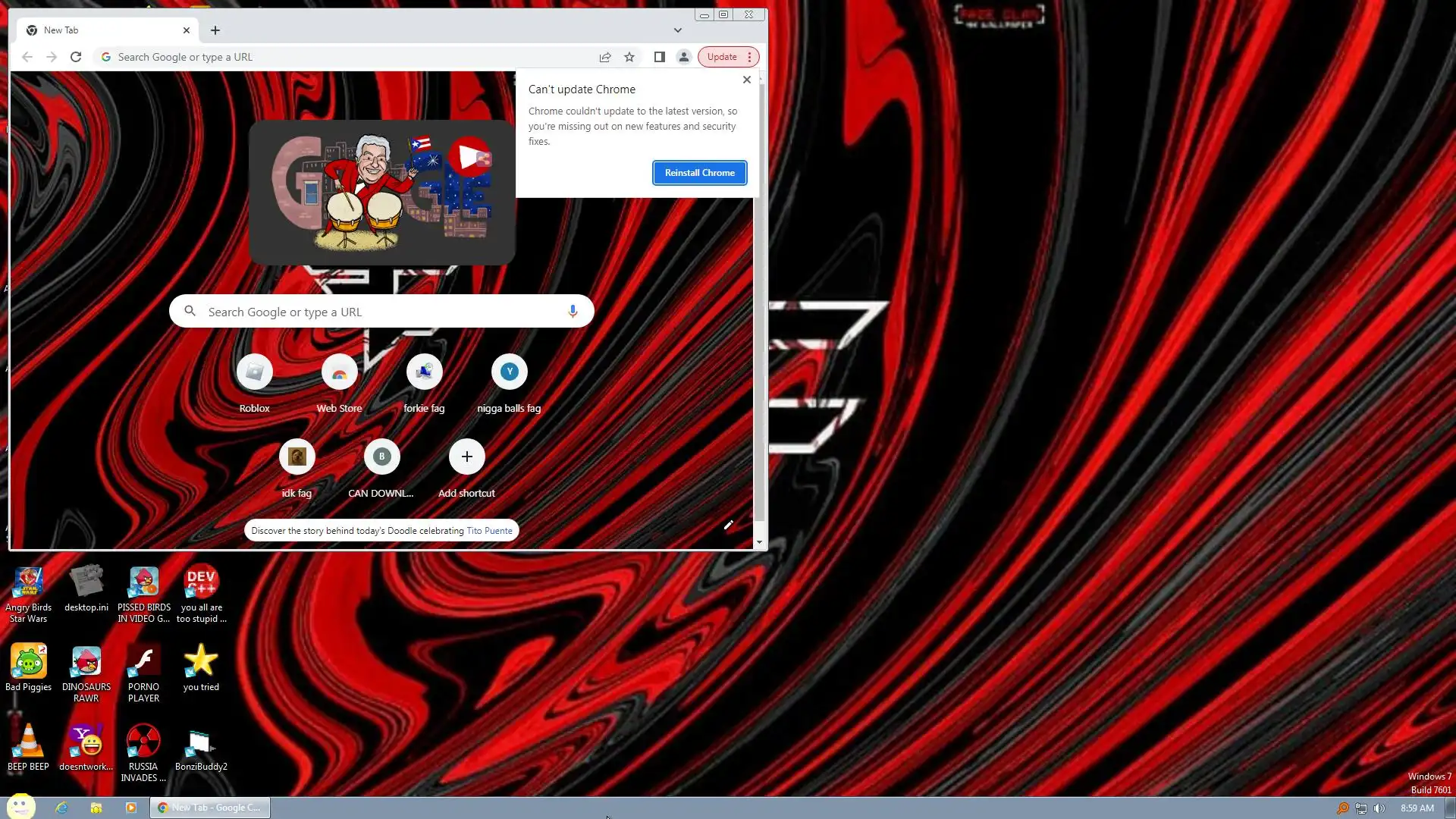Open the Tito Puente doodle link
Viewport: 1456px width, 819px height.
pos(489,531)
